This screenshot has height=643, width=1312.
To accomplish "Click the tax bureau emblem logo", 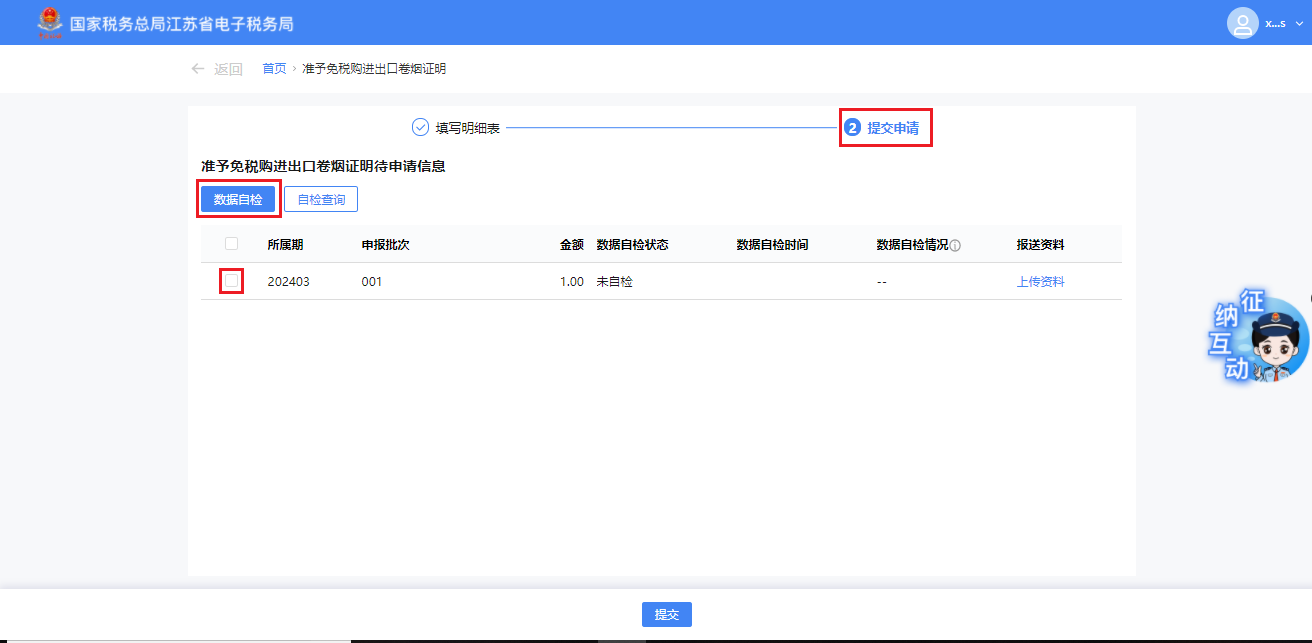I will pos(48,22).
